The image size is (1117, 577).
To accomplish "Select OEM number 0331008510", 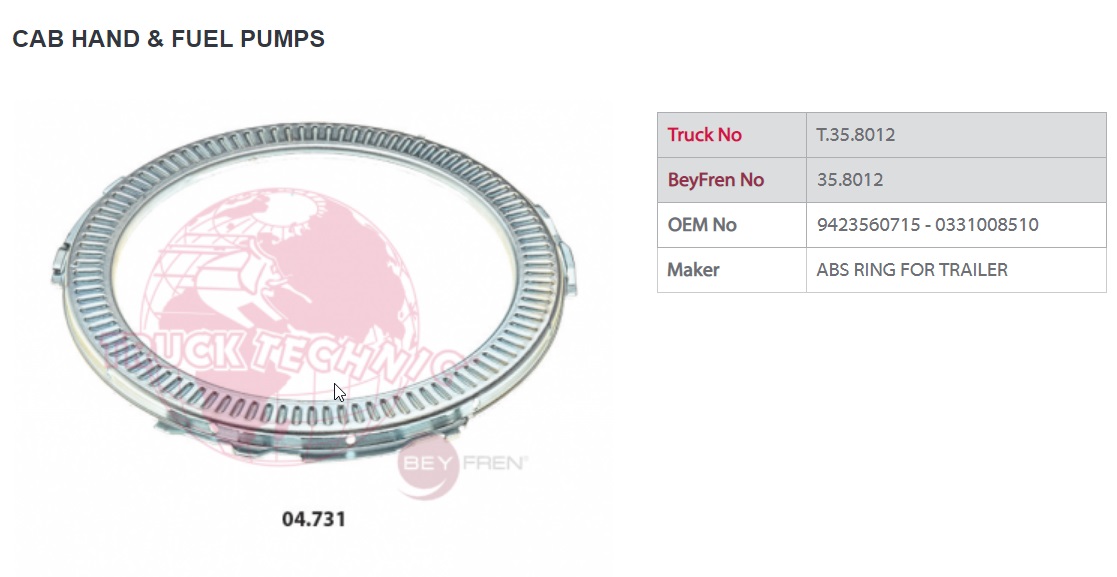I will click(x=987, y=224).
